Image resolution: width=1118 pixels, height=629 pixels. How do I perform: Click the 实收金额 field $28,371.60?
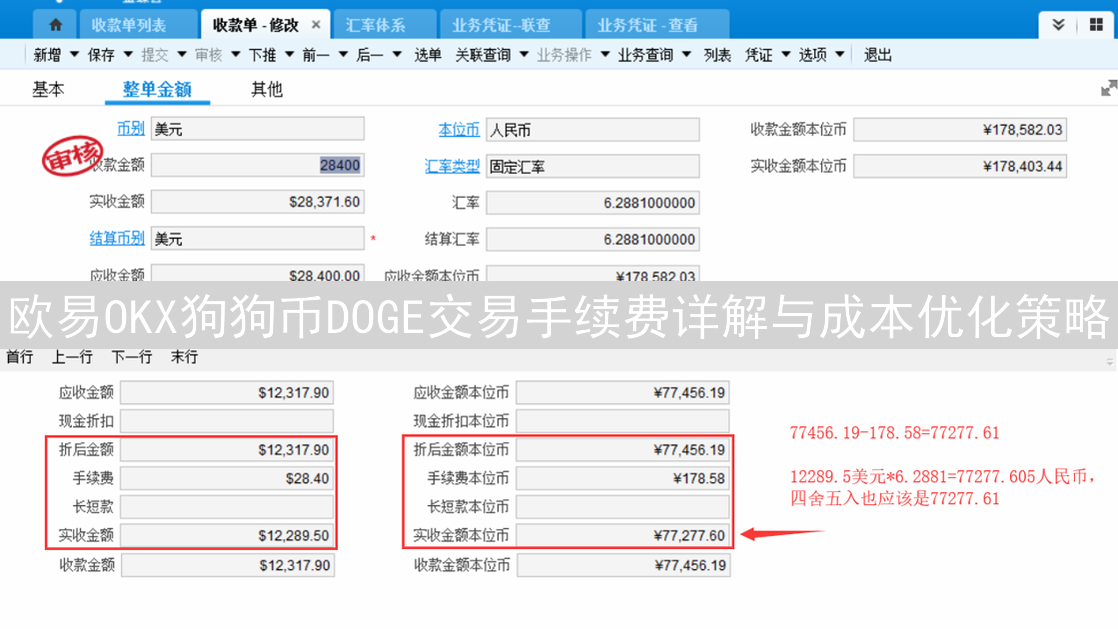(257, 202)
